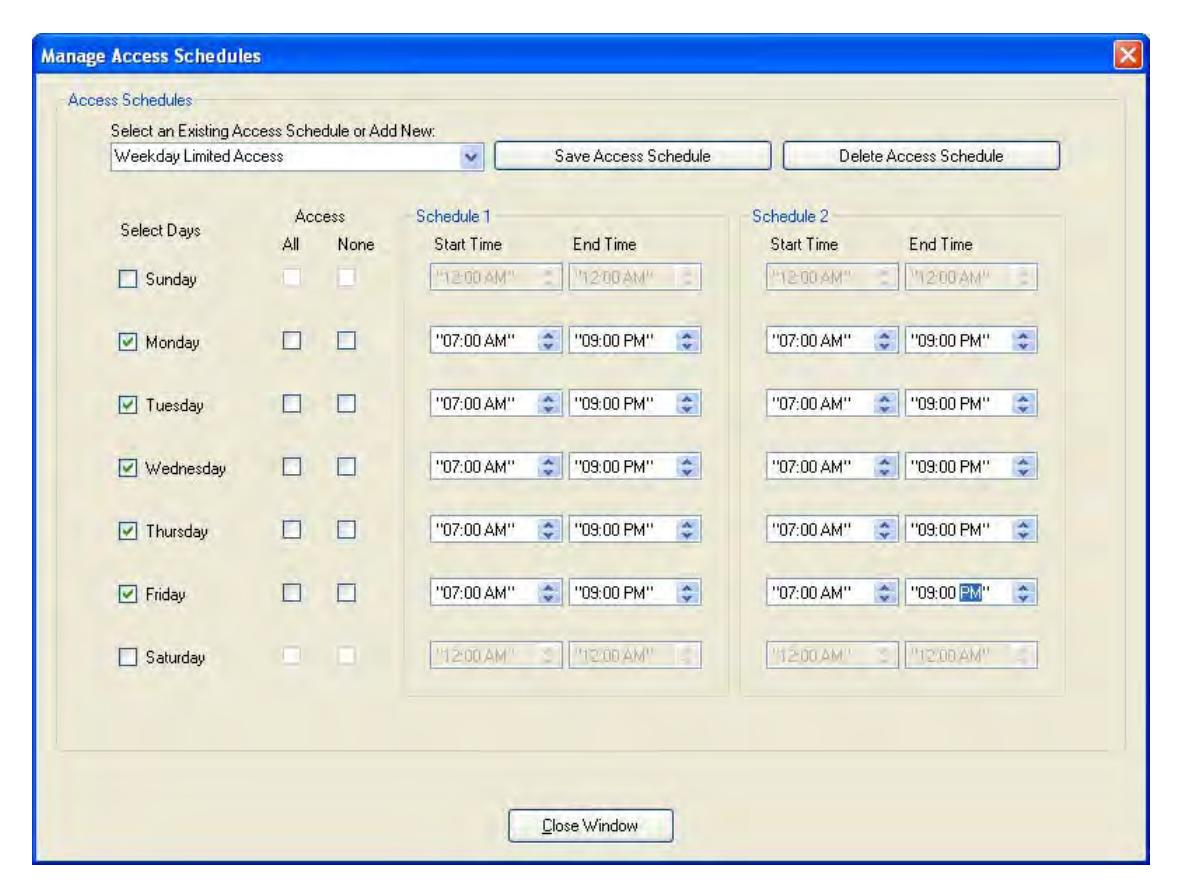This screenshot has height=893, width=1178.
Task: Close the Manage Access Schedules dialog
Action: pos(1128,55)
